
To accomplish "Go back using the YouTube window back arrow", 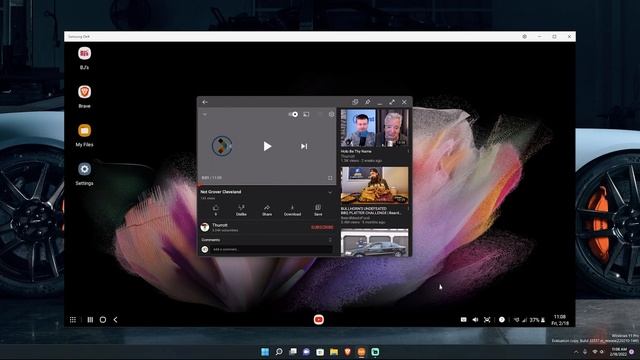I will tap(205, 102).
